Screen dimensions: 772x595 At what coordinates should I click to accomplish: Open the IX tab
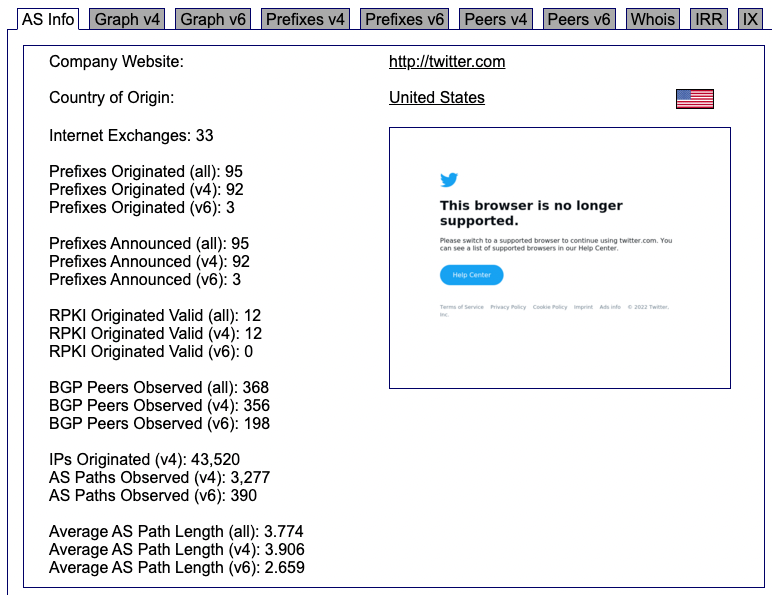pos(750,19)
